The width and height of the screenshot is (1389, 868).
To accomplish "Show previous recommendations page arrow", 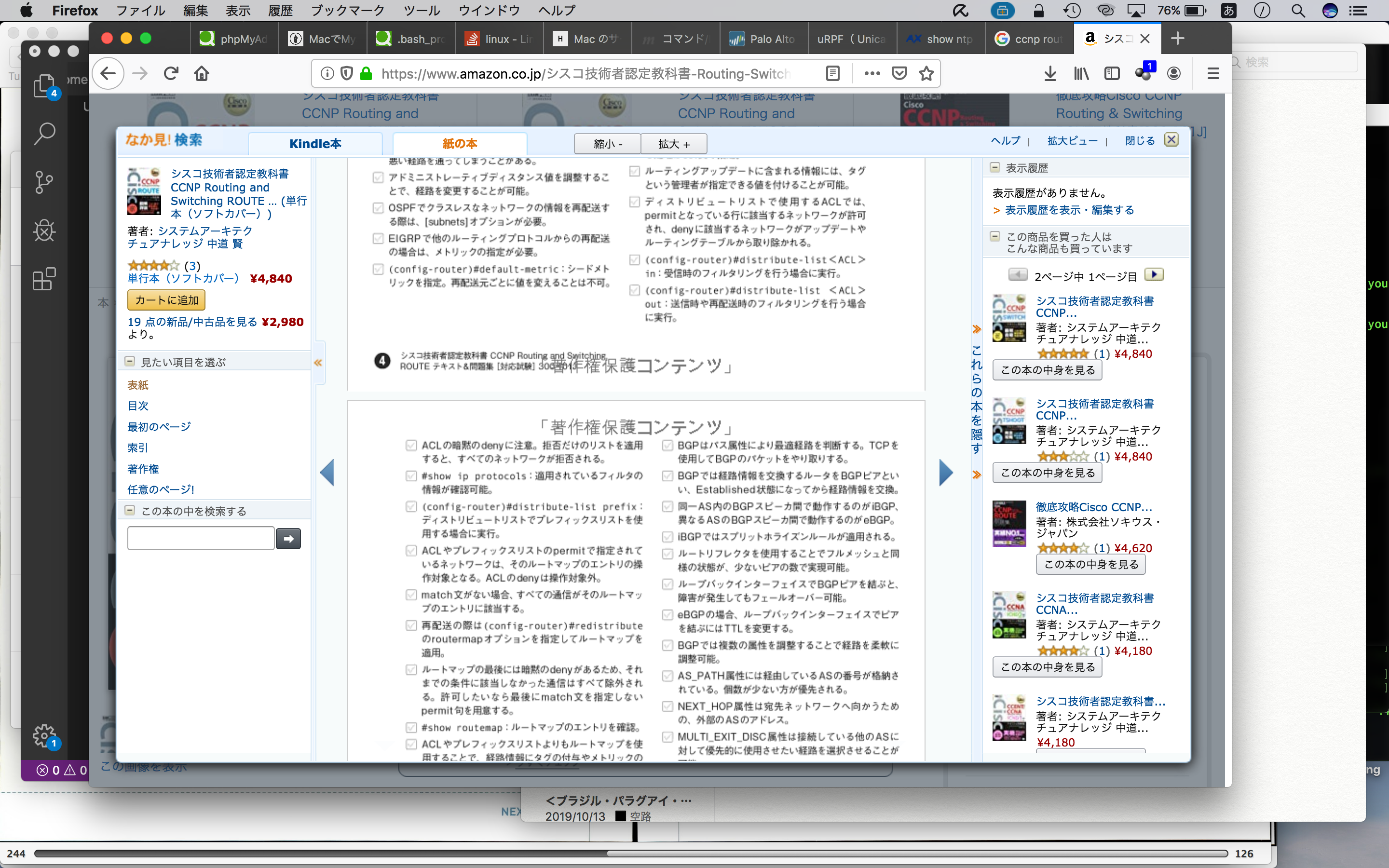I will pos(1018,275).
